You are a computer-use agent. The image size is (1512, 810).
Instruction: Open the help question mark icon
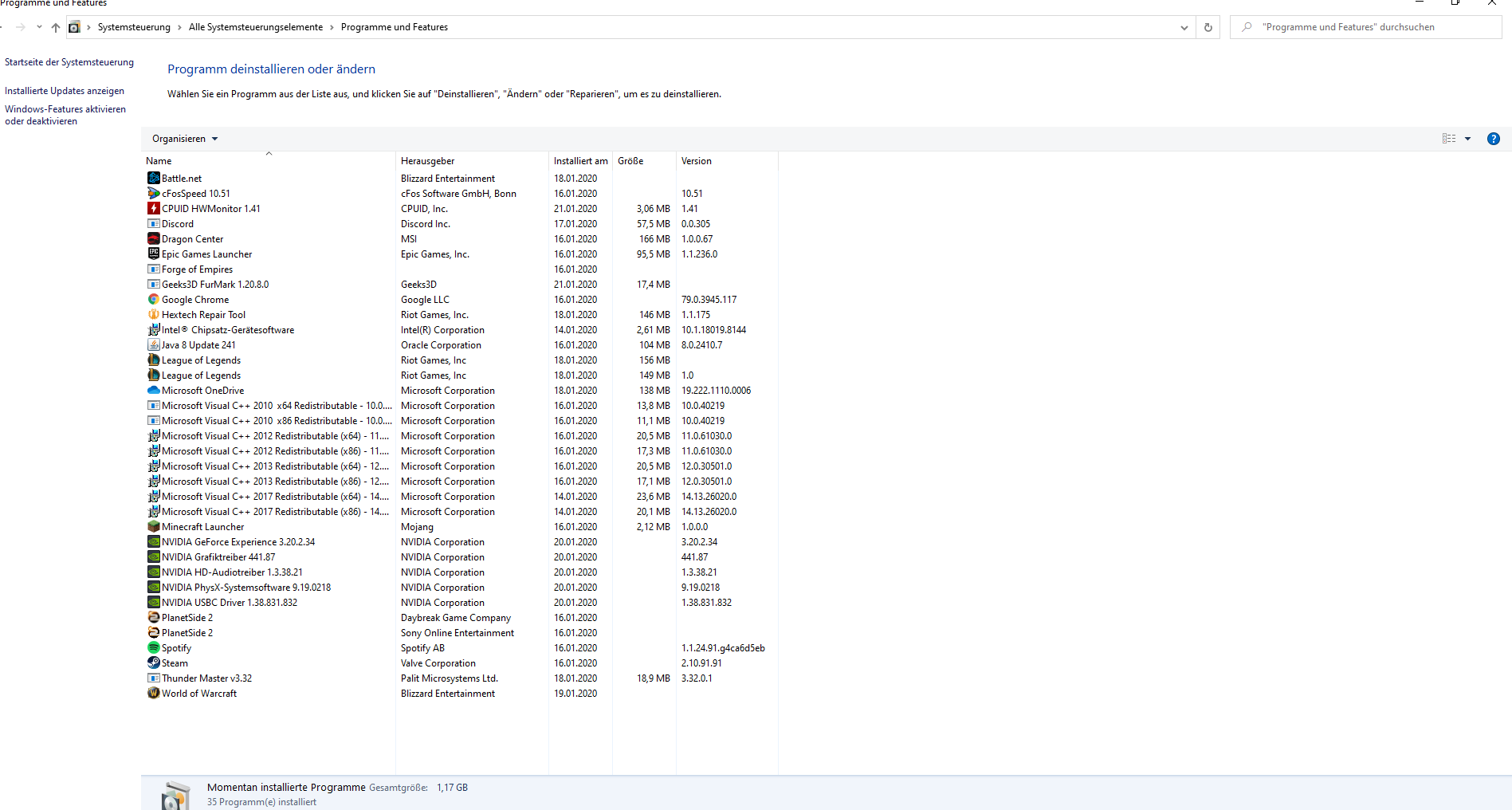tap(1494, 139)
